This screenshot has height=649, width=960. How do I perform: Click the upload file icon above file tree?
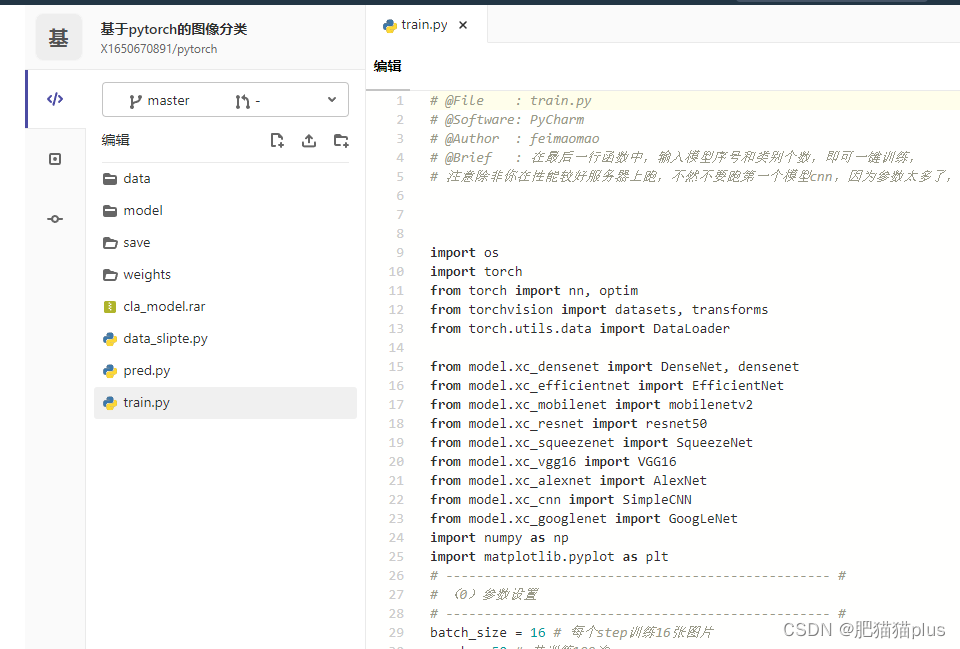[309, 140]
